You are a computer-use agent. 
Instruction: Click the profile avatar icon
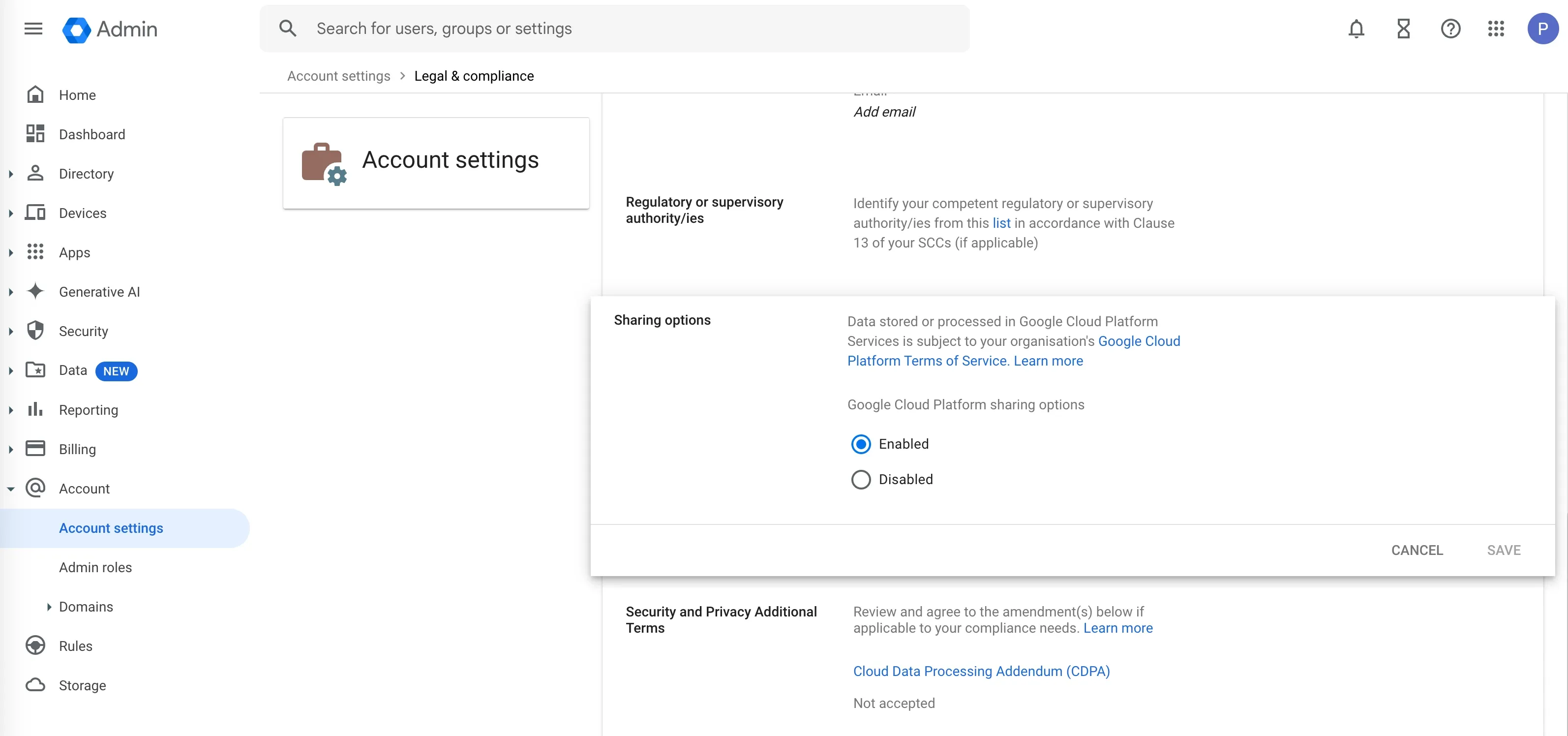pyautogui.click(x=1543, y=29)
